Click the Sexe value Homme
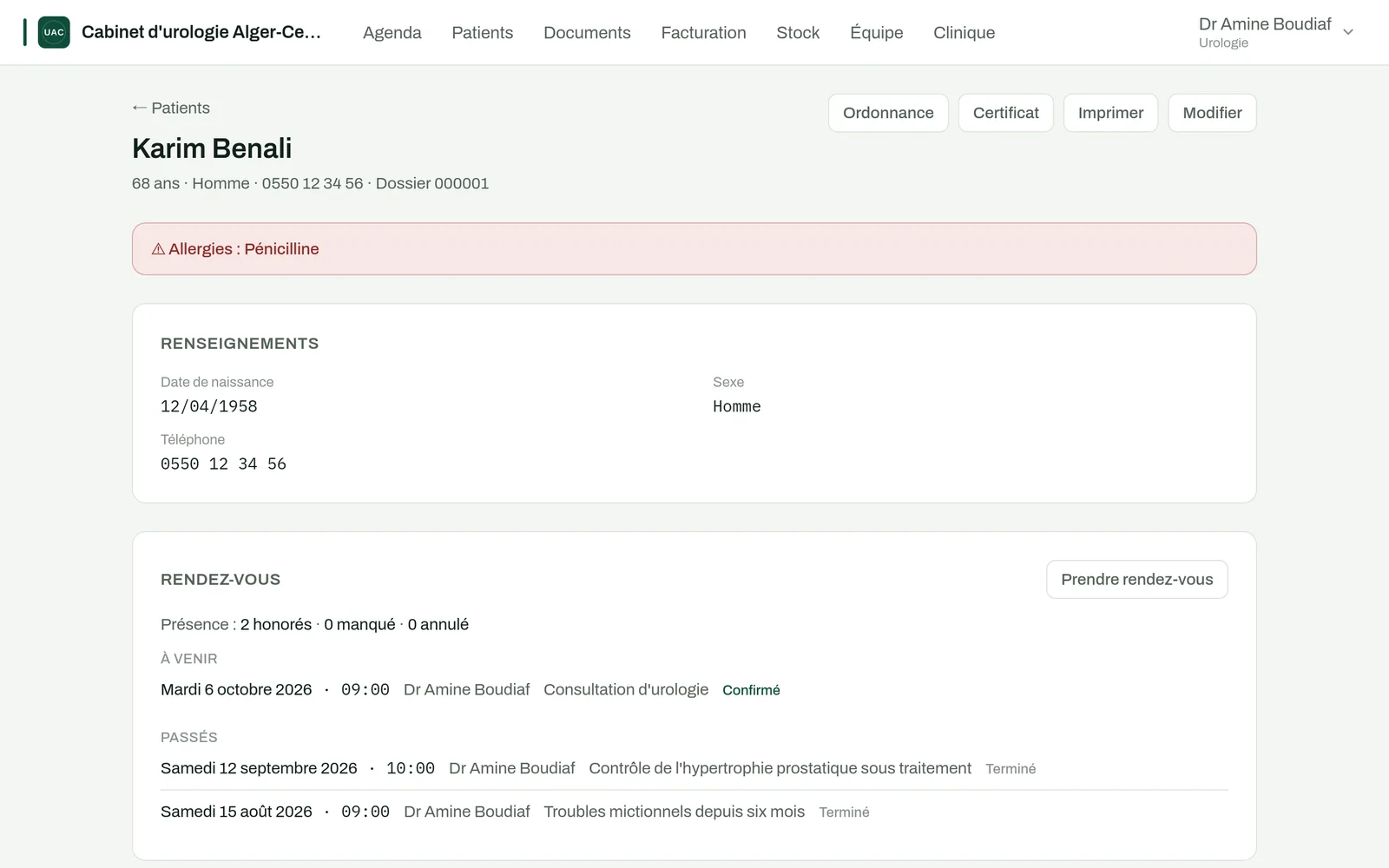This screenshot has width=1389, height=868. click(737, 406)
